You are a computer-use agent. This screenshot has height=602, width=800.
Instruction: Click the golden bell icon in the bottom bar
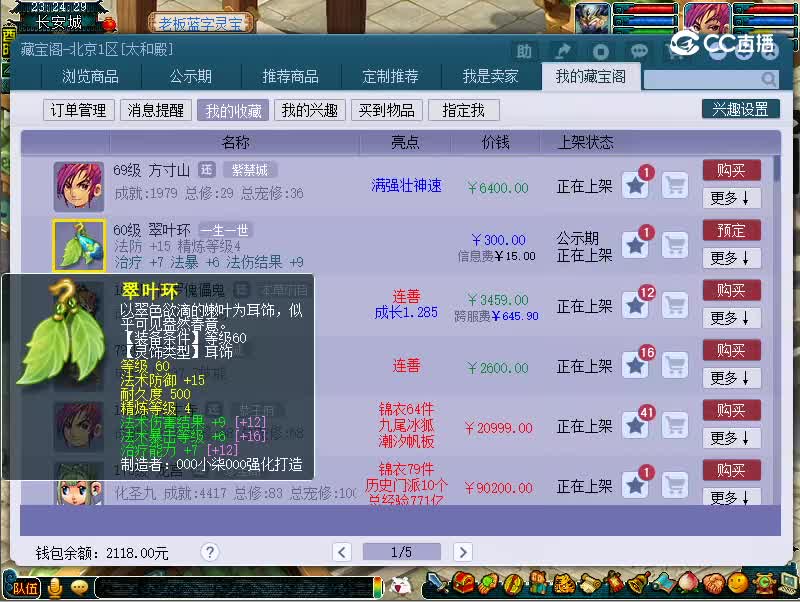[638, 584]
